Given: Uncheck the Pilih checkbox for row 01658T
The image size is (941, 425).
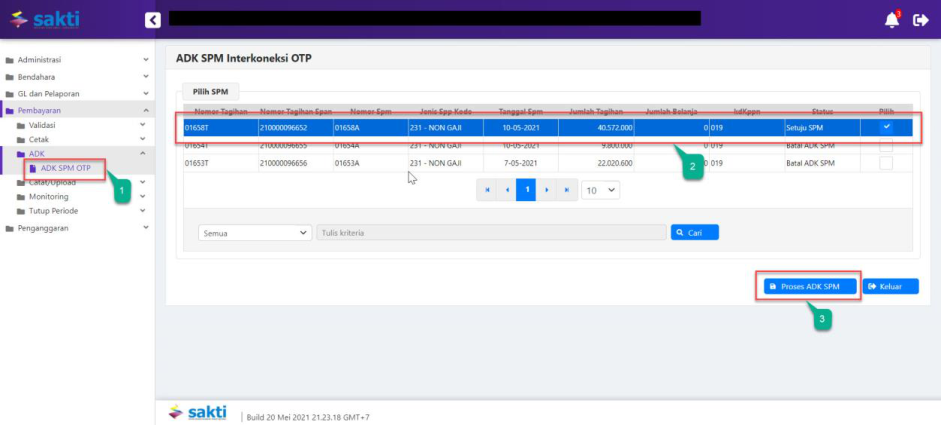Looking at the screenshot, I should pyautogui.click(x=886, y=128).
